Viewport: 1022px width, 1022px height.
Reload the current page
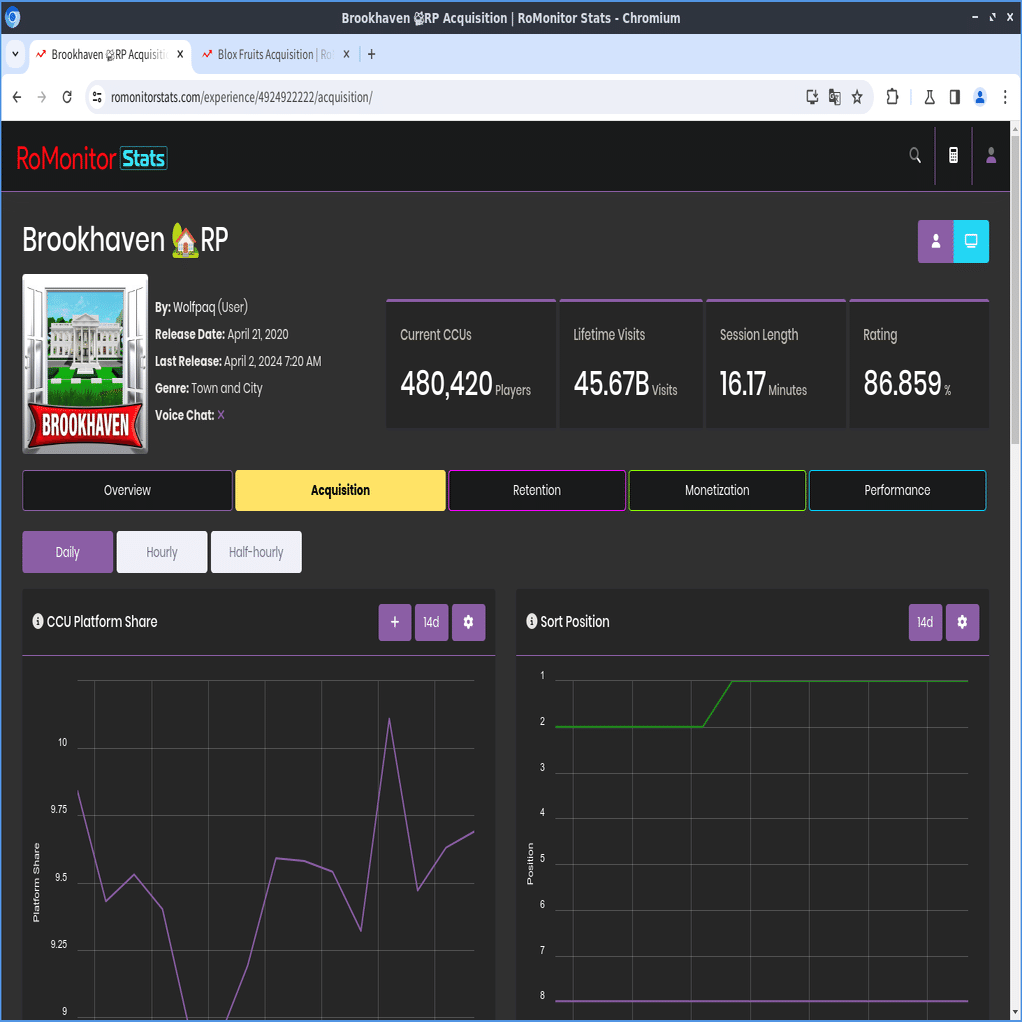[66, 97]
